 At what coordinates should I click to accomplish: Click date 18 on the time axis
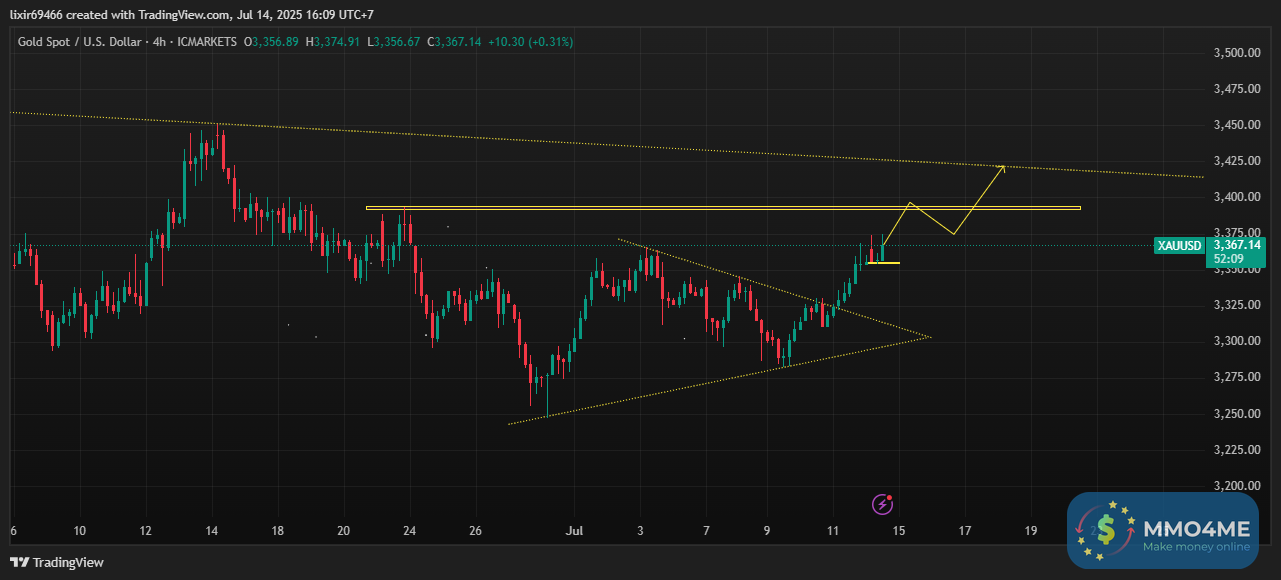(278, 530)
